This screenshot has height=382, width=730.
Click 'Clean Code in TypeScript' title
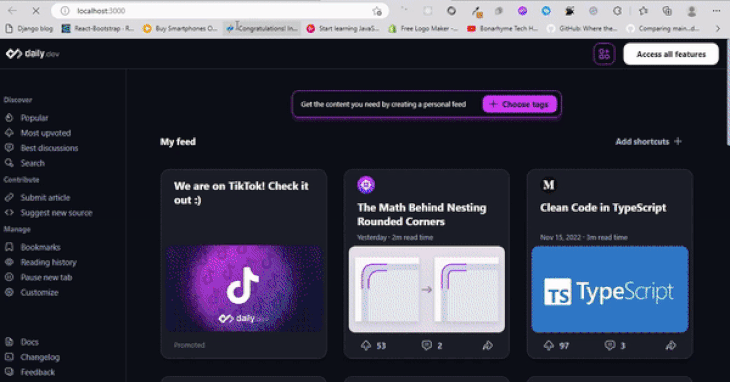[x=603, y=208]
